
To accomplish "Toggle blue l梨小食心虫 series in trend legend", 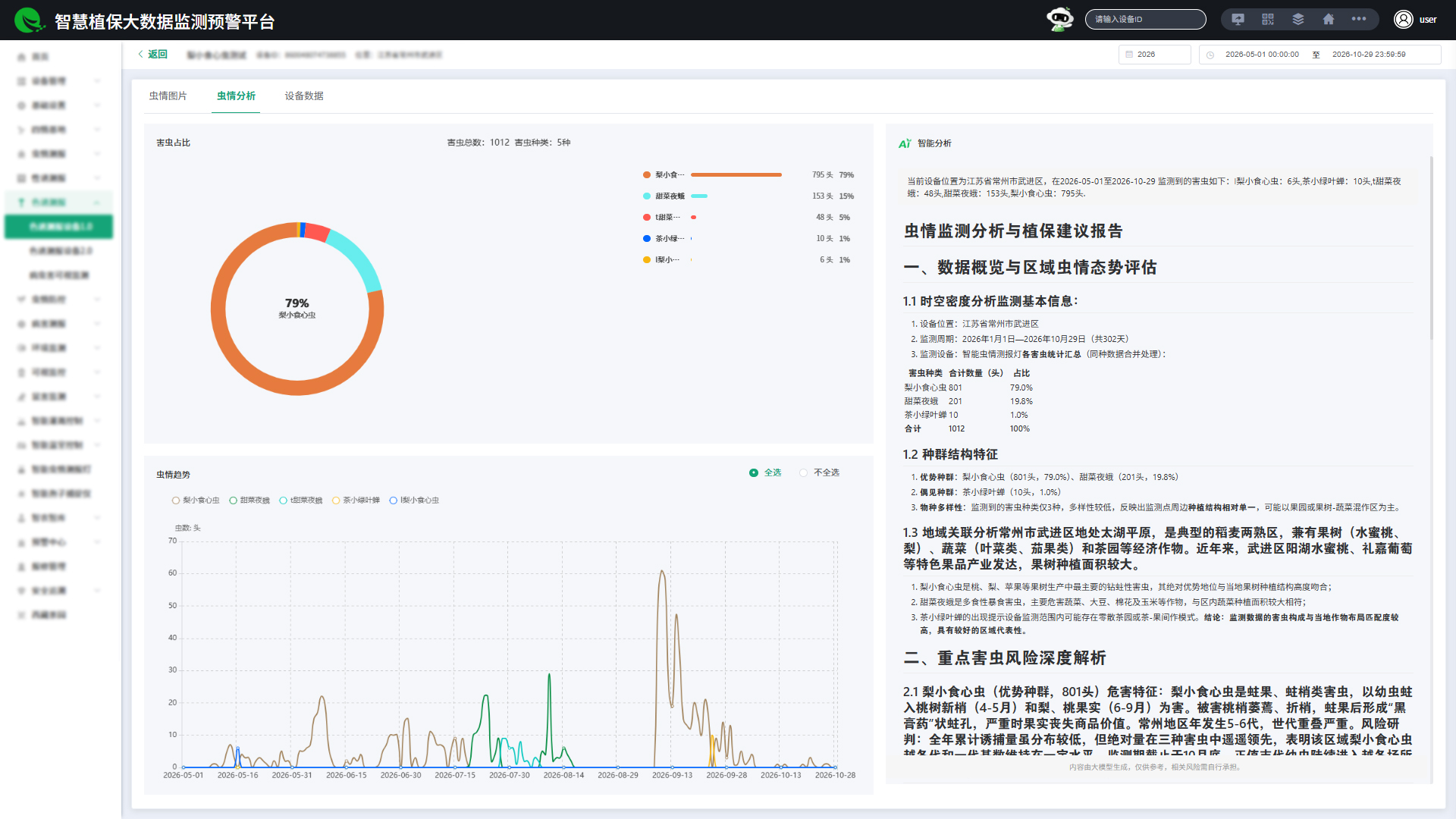I will pos(414,500).
